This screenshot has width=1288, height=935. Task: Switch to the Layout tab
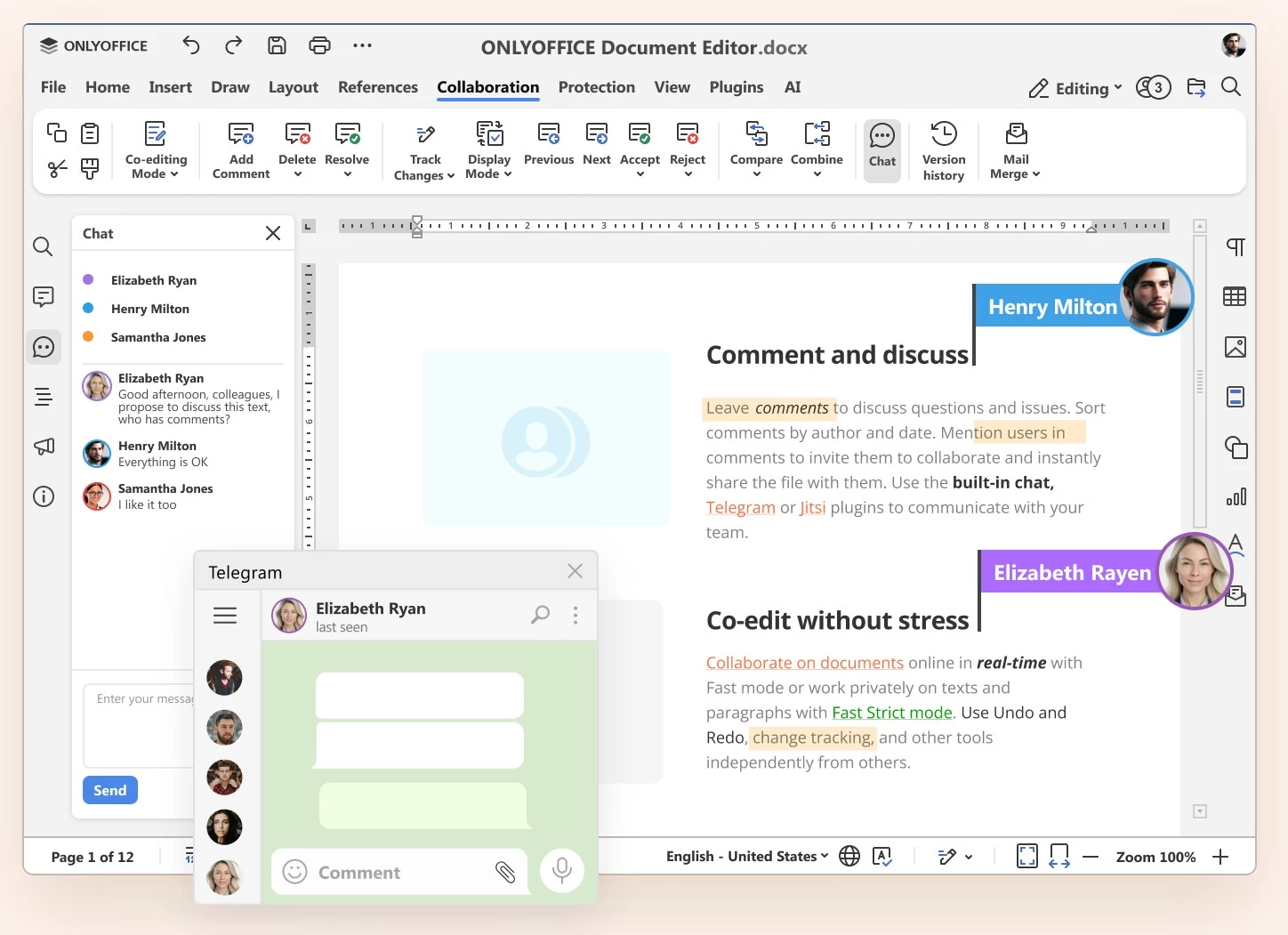tap(294, 87)
